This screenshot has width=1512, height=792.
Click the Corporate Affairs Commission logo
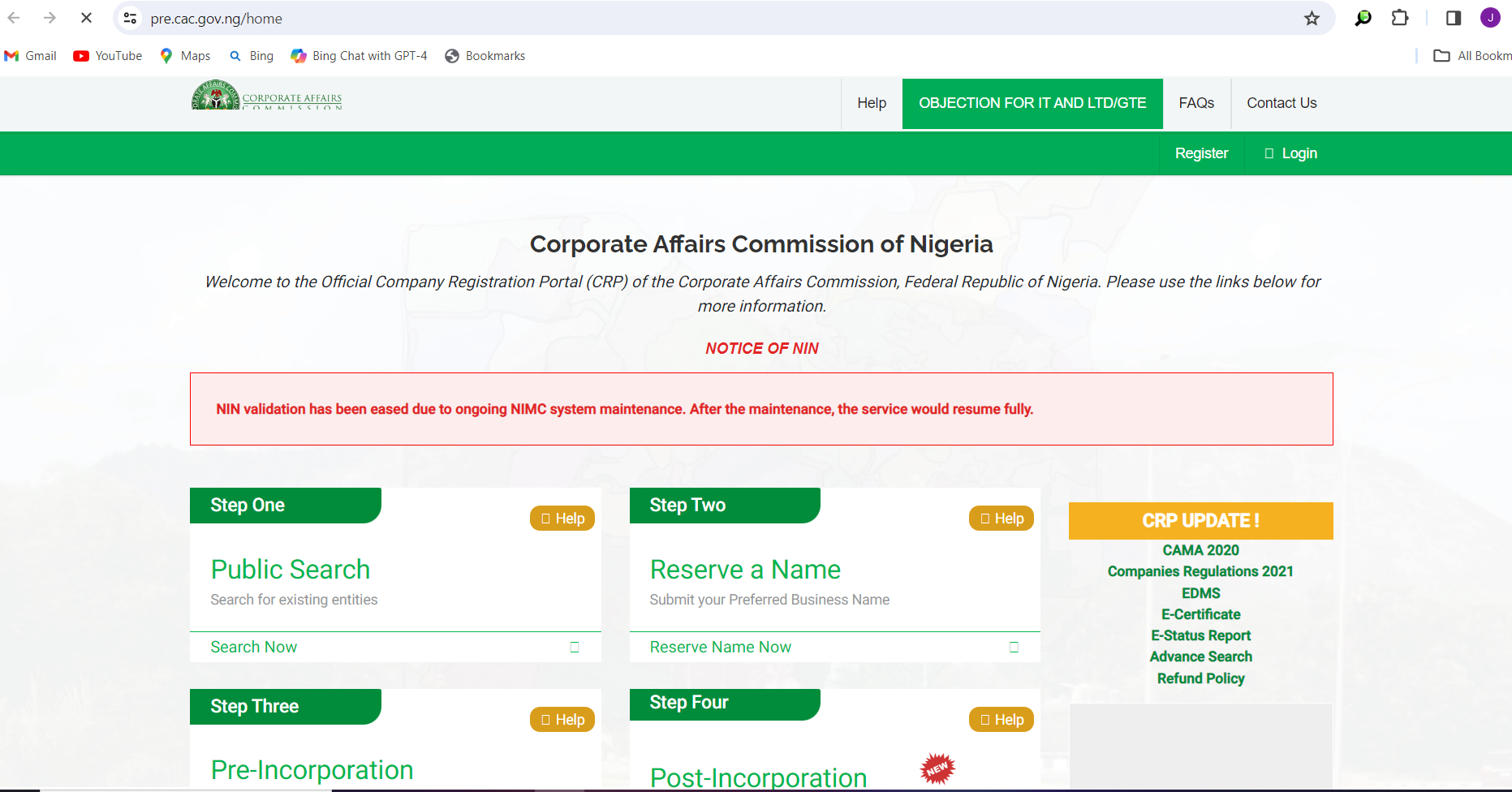[266, 97]
